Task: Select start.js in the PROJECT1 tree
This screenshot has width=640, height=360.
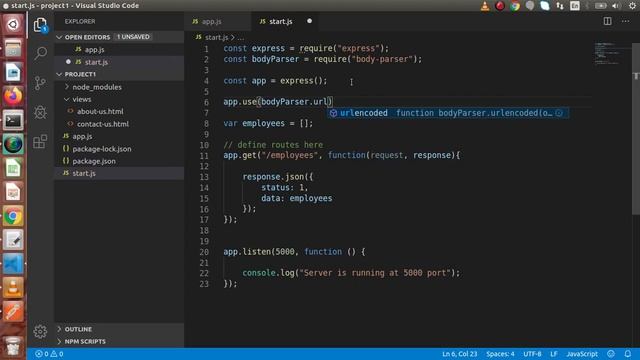Action: tap(84, 173)
